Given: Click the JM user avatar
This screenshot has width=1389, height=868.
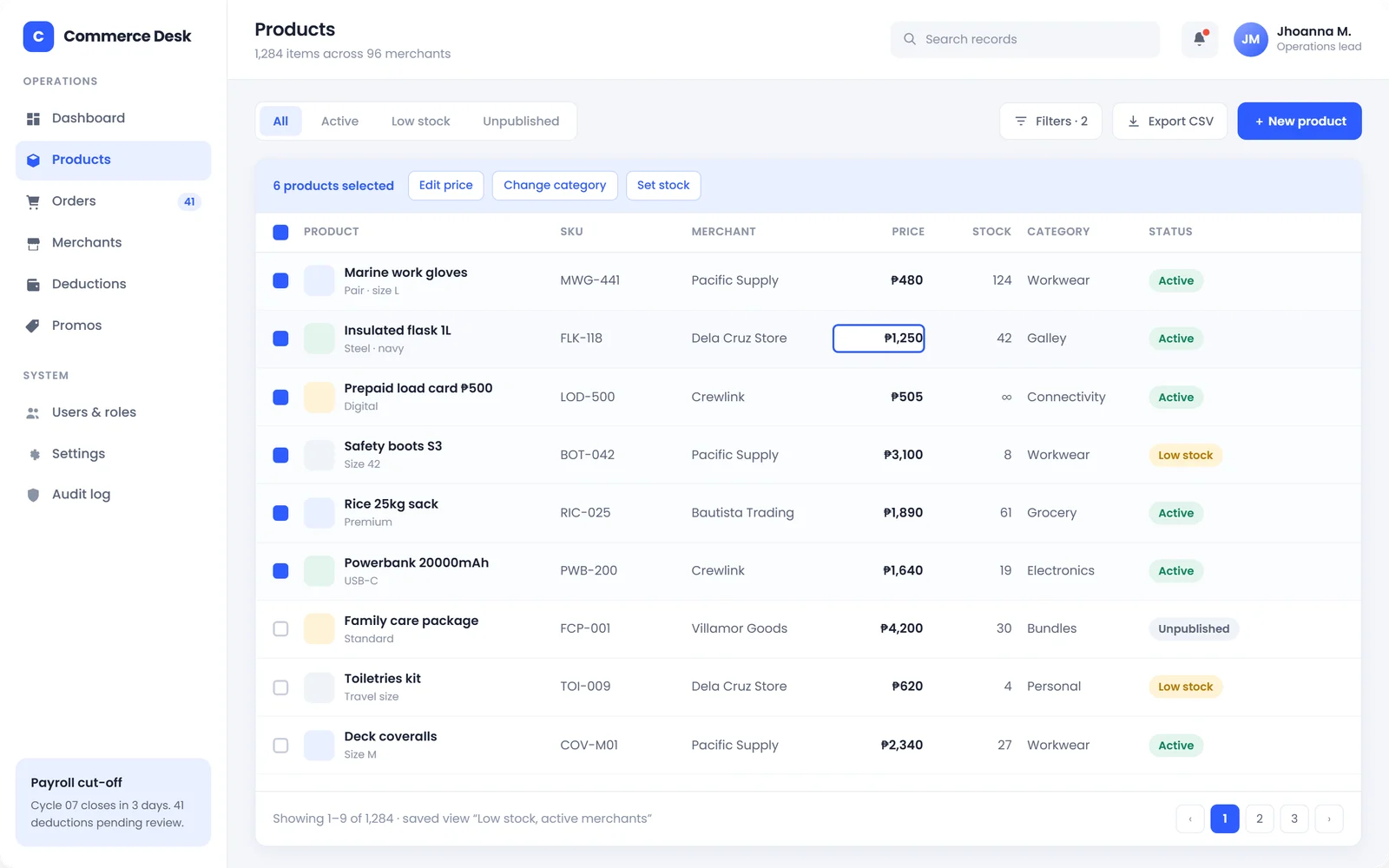Looking at the screenshot, I should pyautogui.click(x=1251, y=39).
